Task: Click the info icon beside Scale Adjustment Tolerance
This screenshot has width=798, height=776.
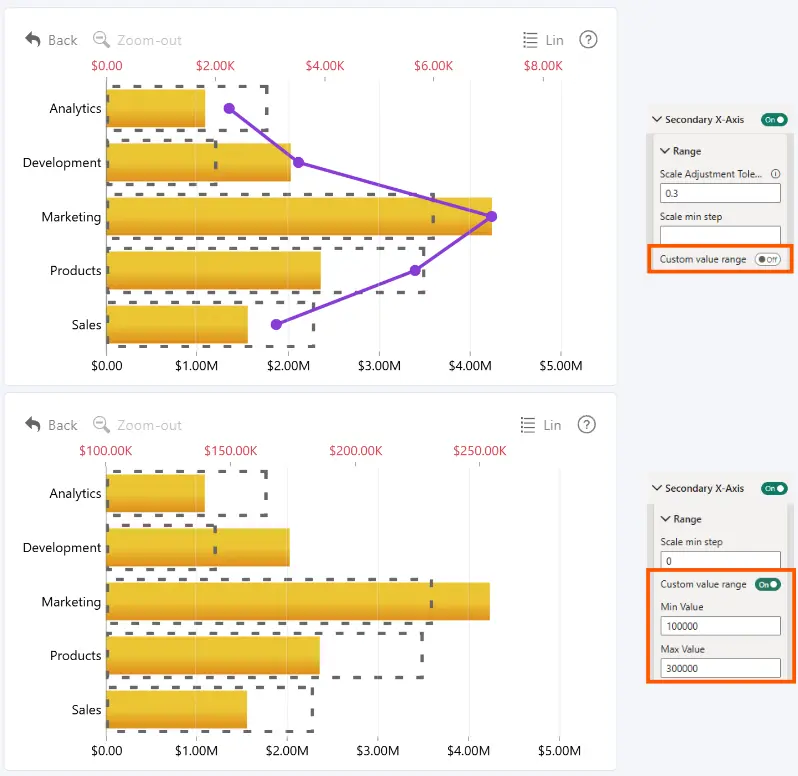Action: (x=775, y=174)
